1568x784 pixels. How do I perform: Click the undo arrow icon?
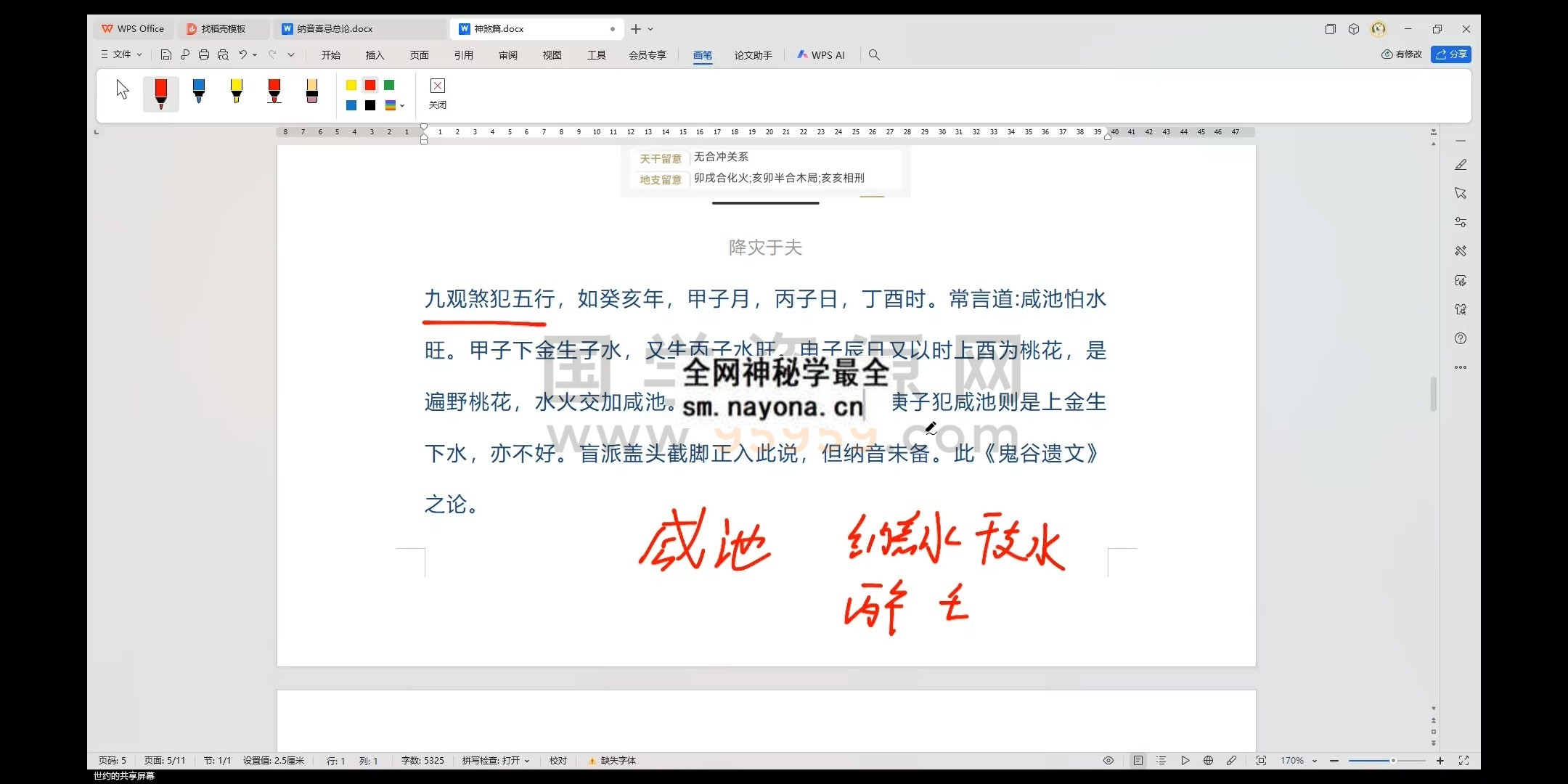coord(243,54)
